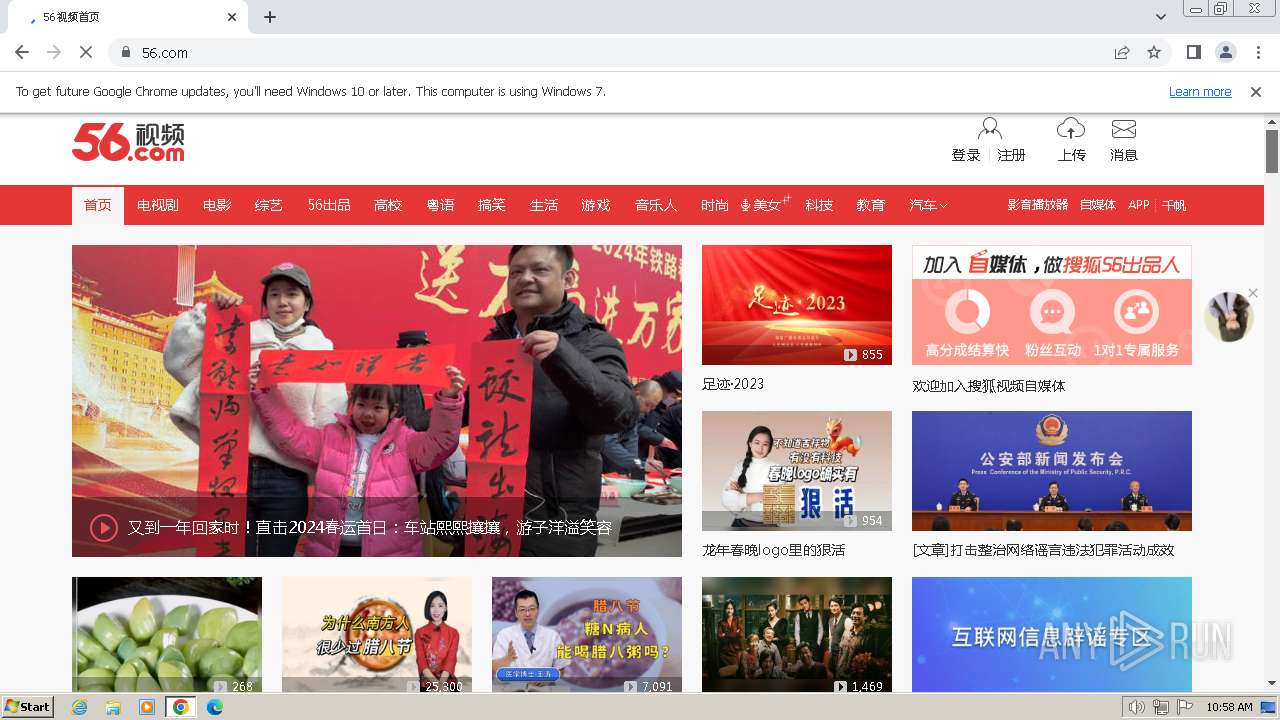Open the 游戏 navigation item
Viewport: 1280px width, 720px height.
pos(596,205)
